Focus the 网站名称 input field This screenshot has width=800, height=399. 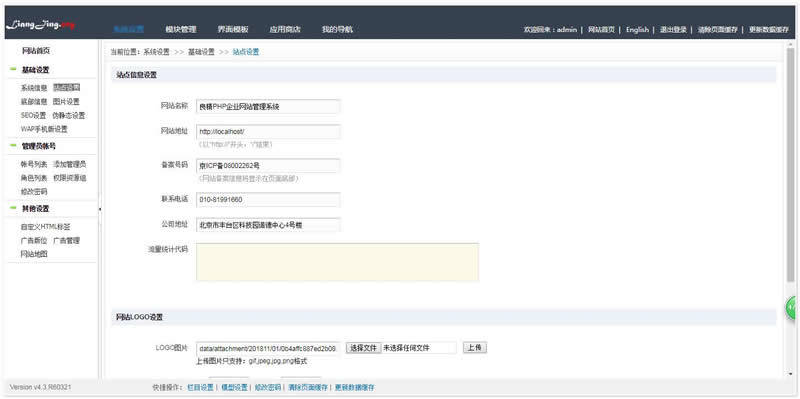pos(268,107)
